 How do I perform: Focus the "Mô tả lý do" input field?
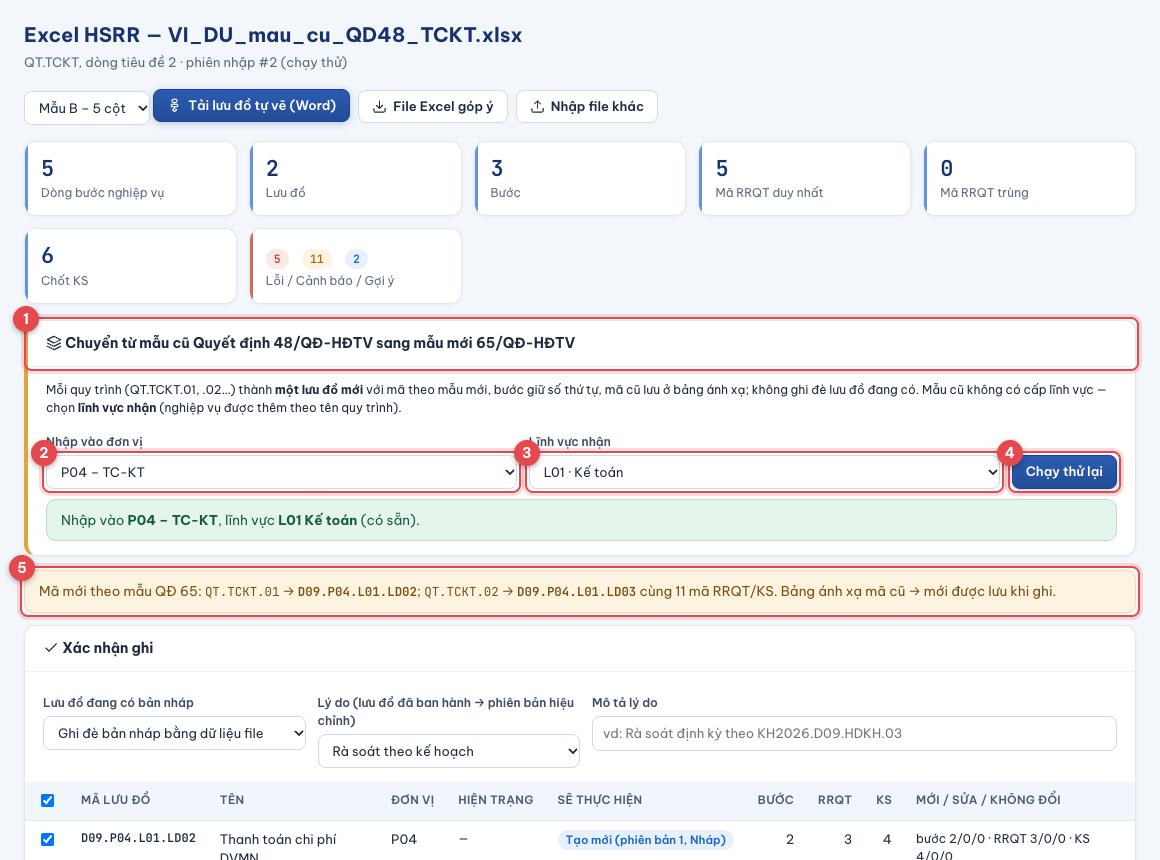click(x=854, y=733)
